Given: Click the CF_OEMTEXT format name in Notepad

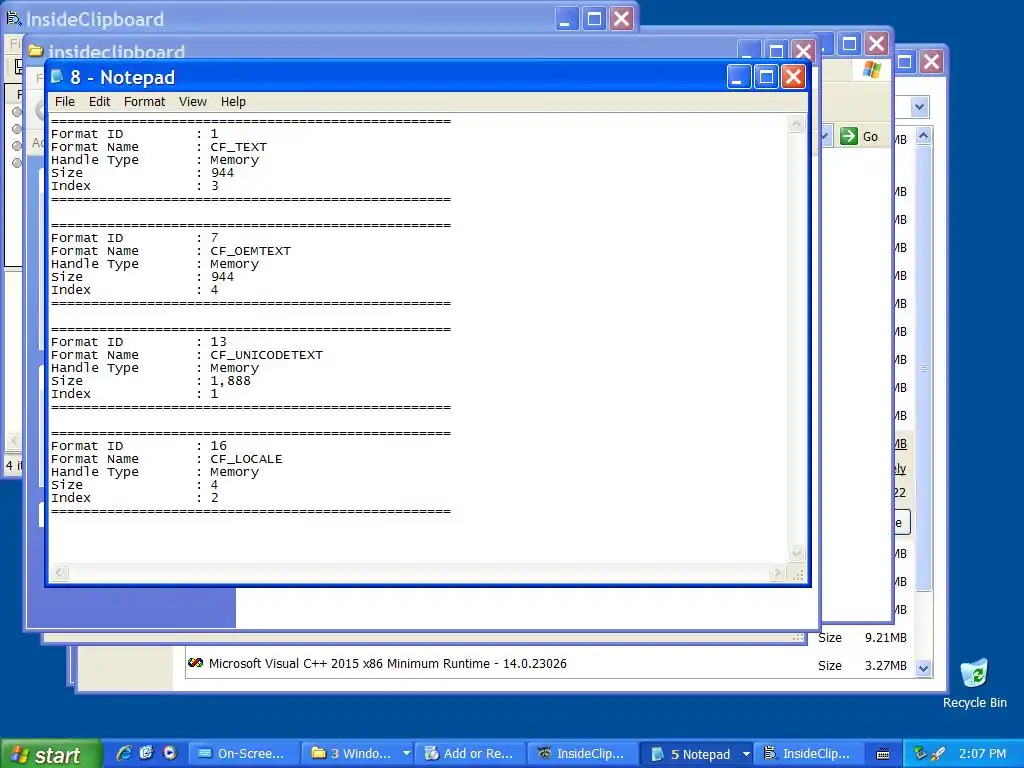Looking at the screenshot, I should pyautogui.click(x=251, y=251).
